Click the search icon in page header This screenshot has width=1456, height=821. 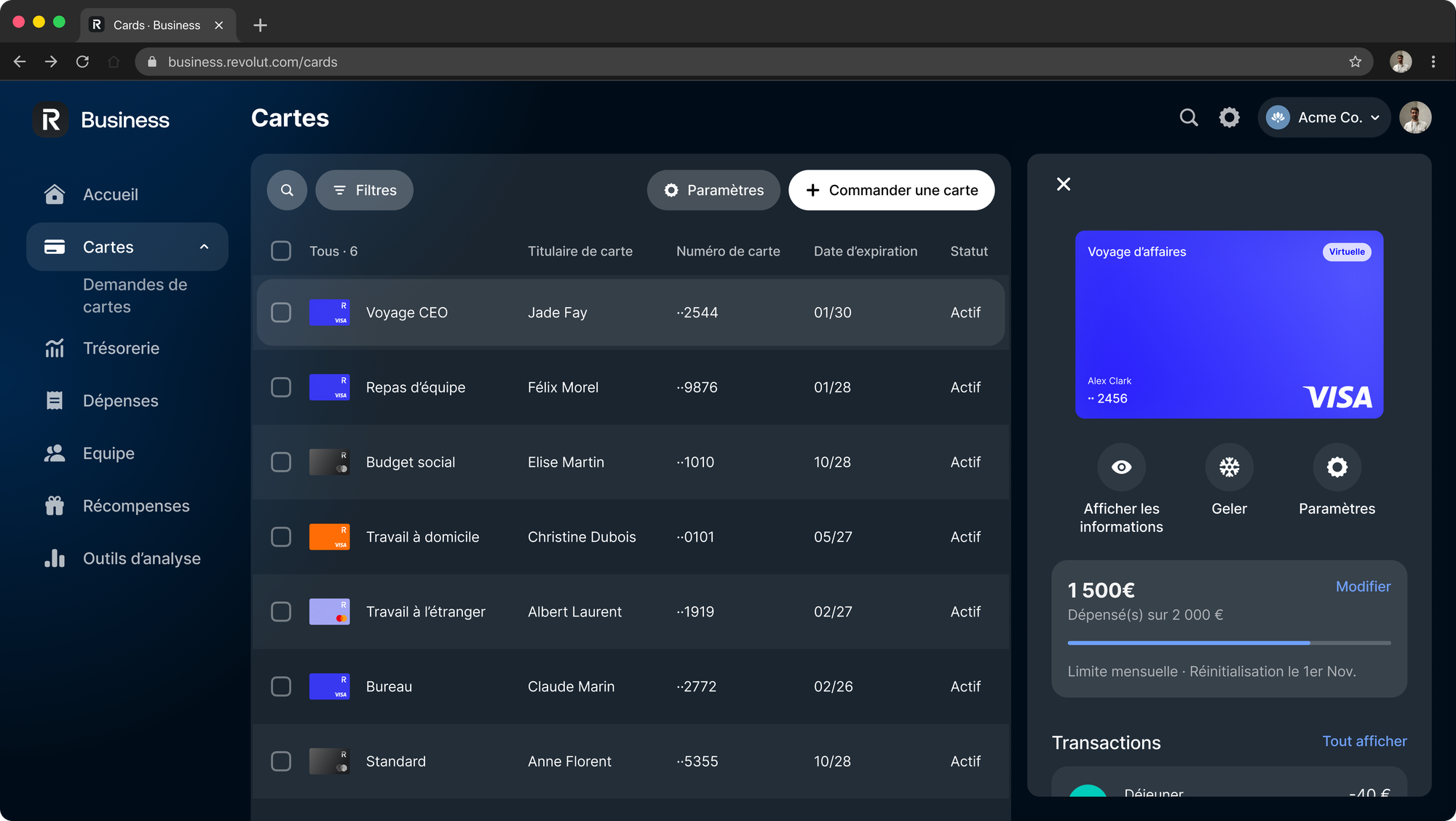click(1188, 117)
